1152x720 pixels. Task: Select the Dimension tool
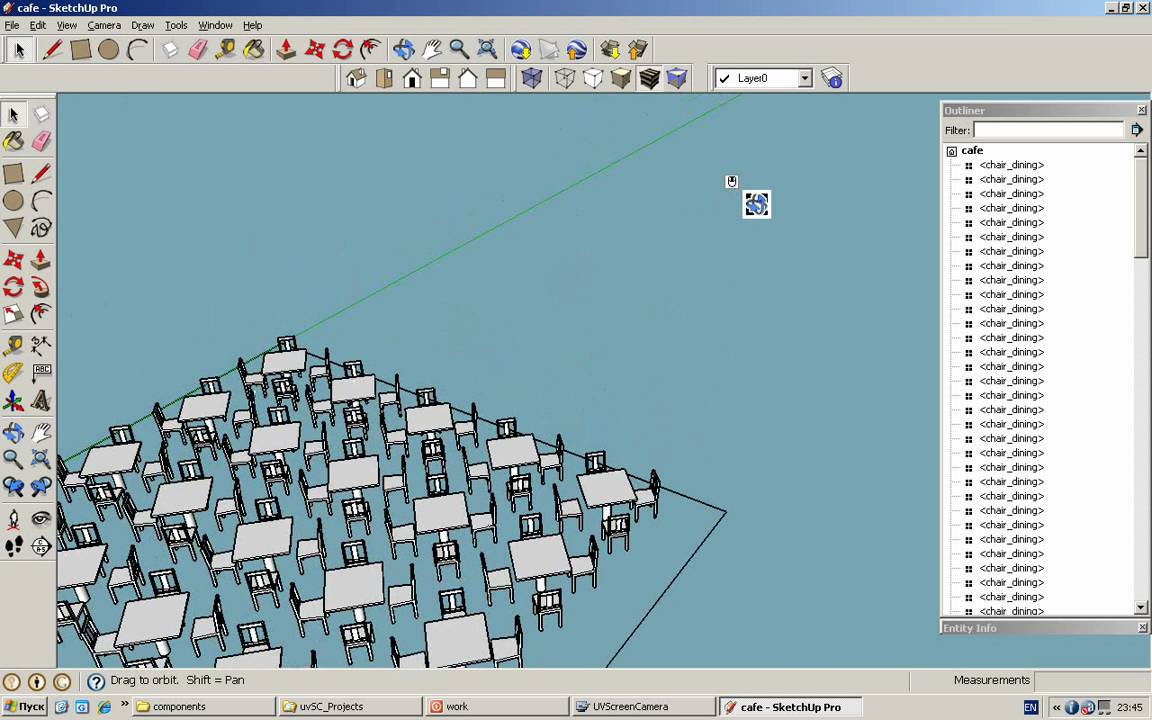pos(41,344)
